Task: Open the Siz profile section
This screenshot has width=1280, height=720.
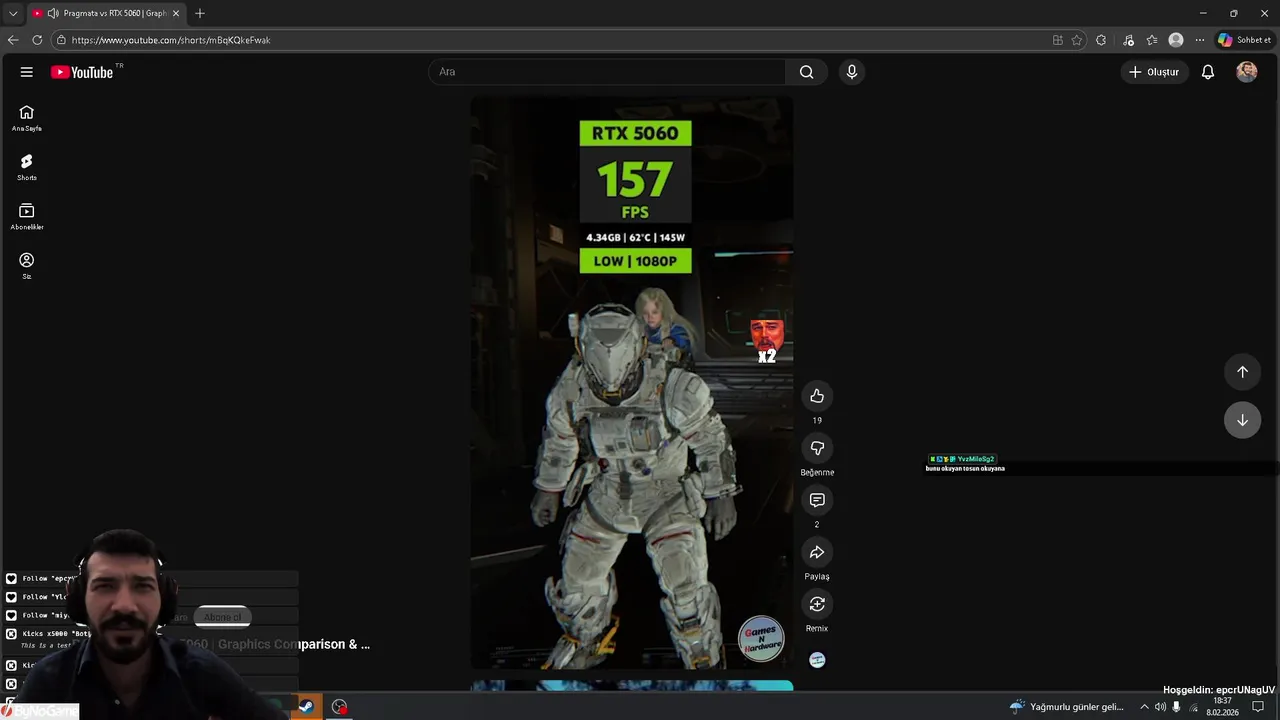Action: [27, 265]
